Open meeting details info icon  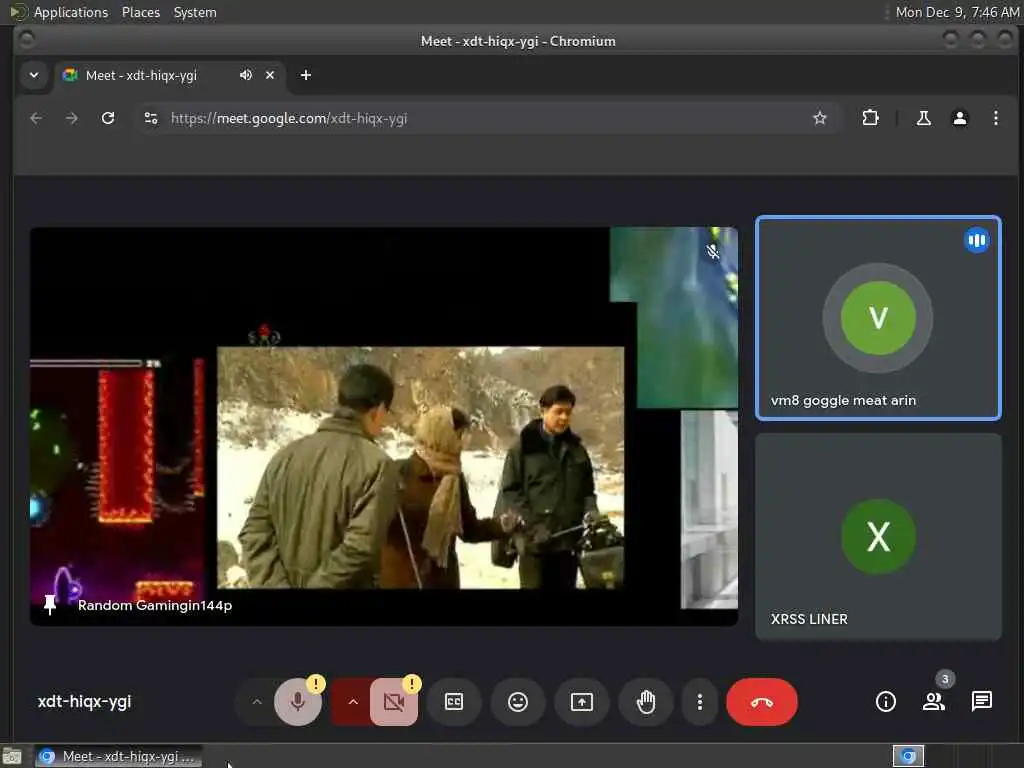(x=886, y=701)
